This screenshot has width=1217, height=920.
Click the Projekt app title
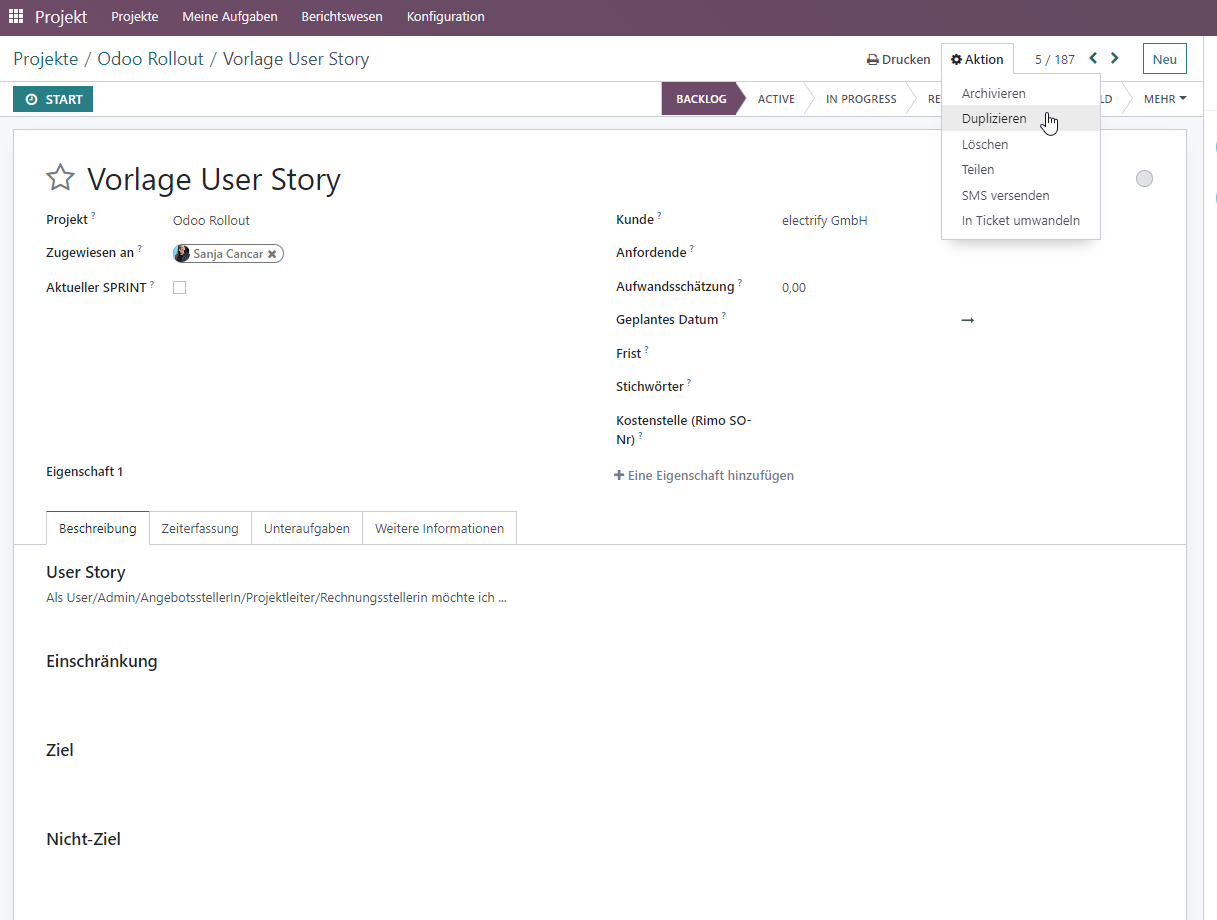pos(61,17)
